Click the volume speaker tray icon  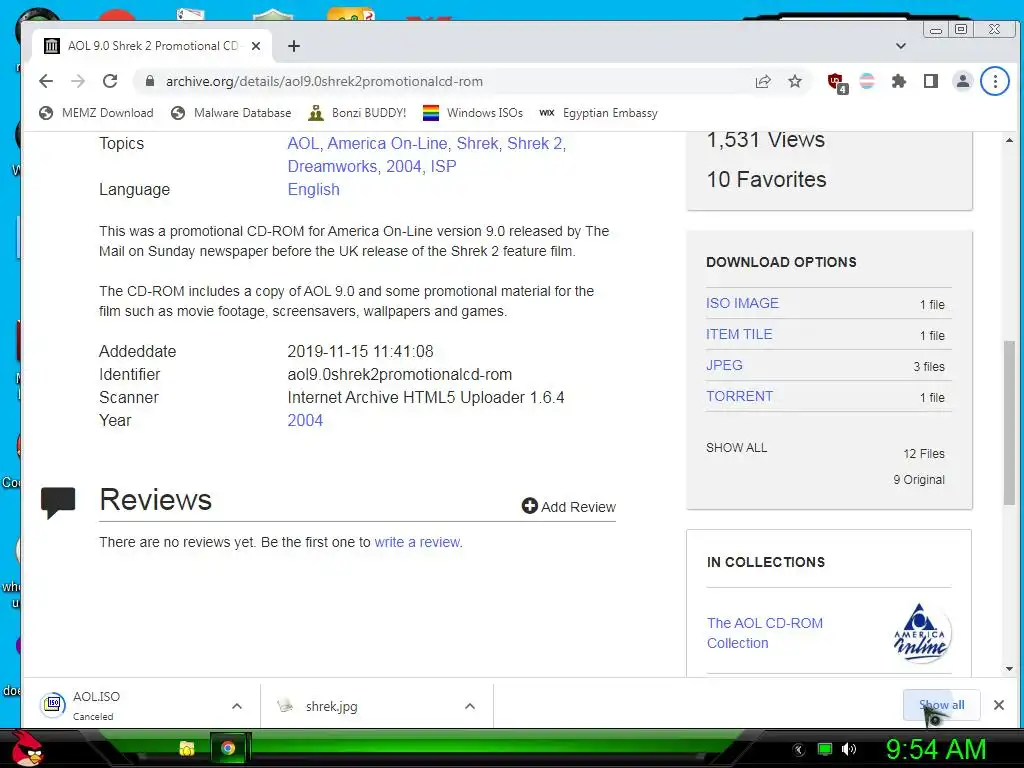[848, 749]
